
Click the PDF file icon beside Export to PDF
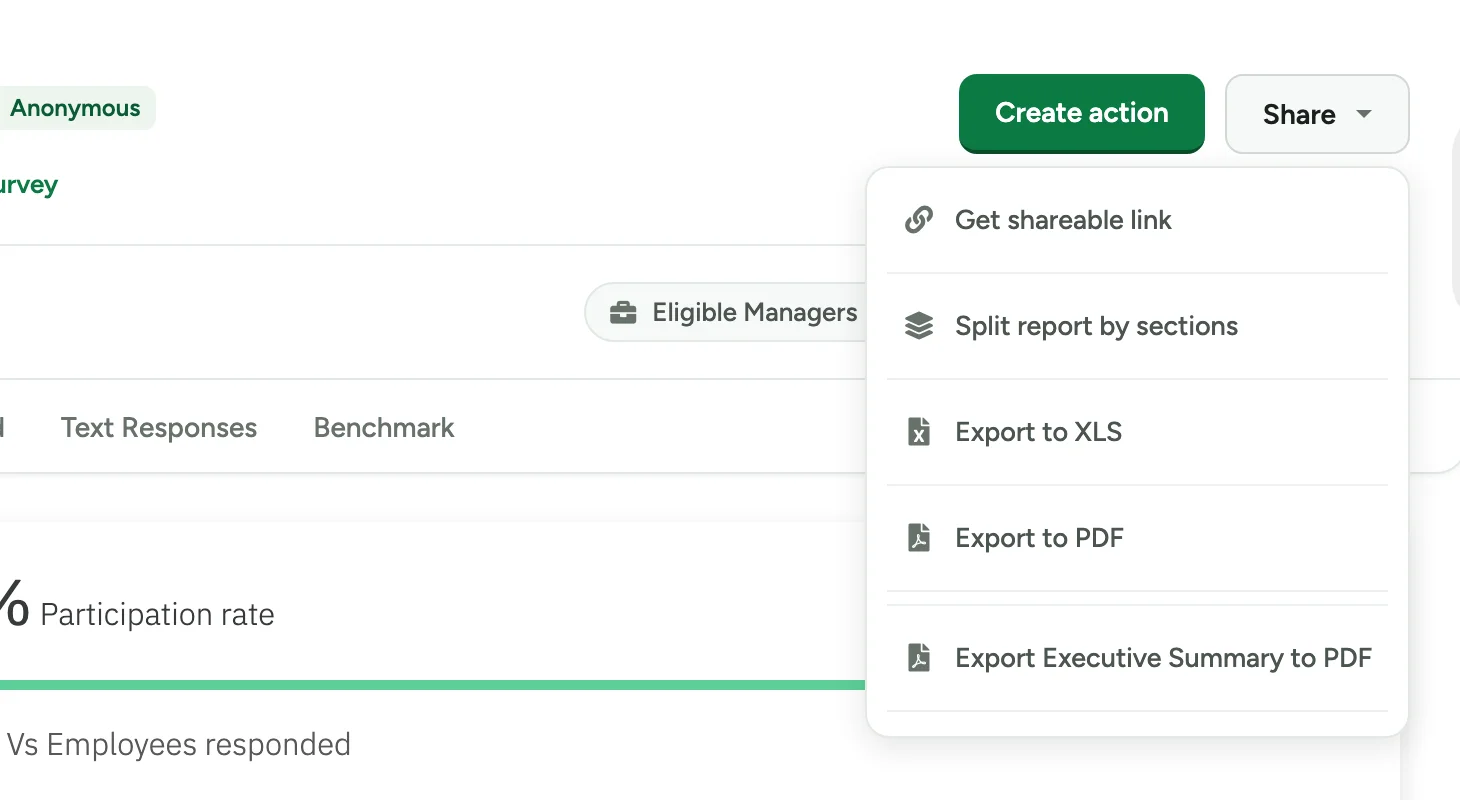pyautogui.click(x=919, y=538)
